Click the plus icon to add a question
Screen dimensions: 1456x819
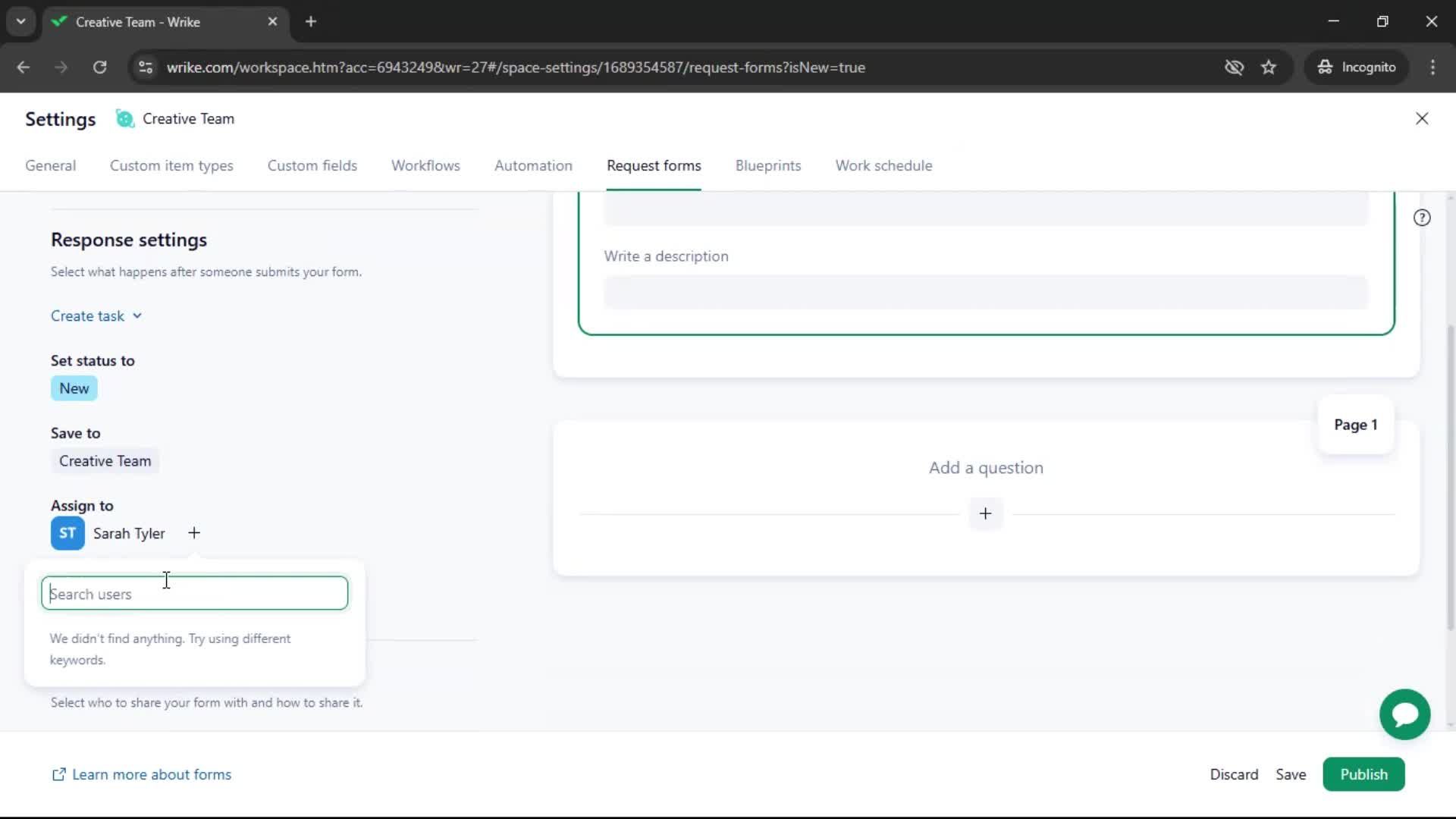[985, 513]
